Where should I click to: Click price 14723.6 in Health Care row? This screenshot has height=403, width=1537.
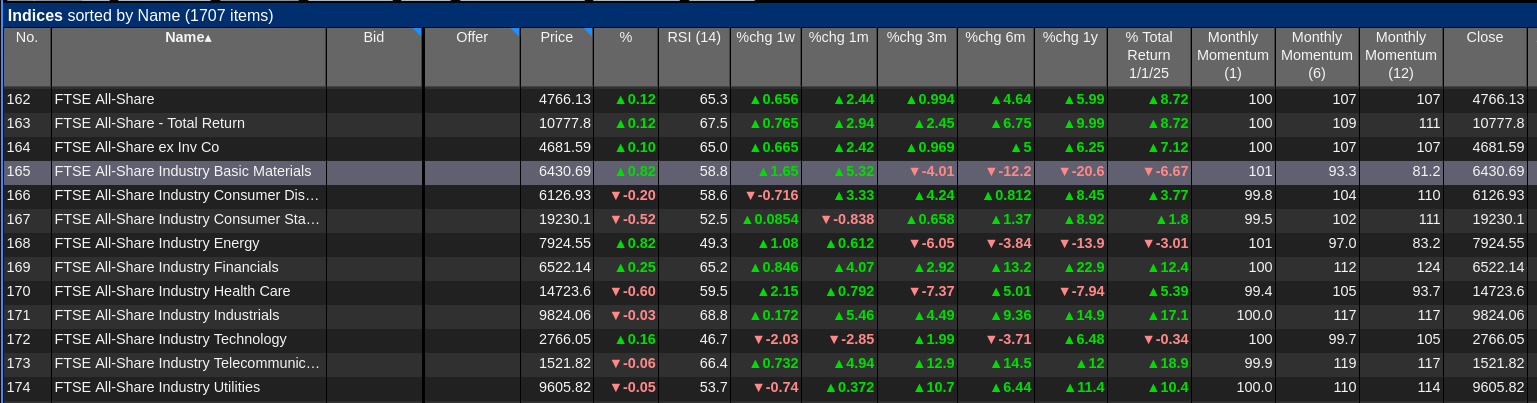tap(565, 291)
